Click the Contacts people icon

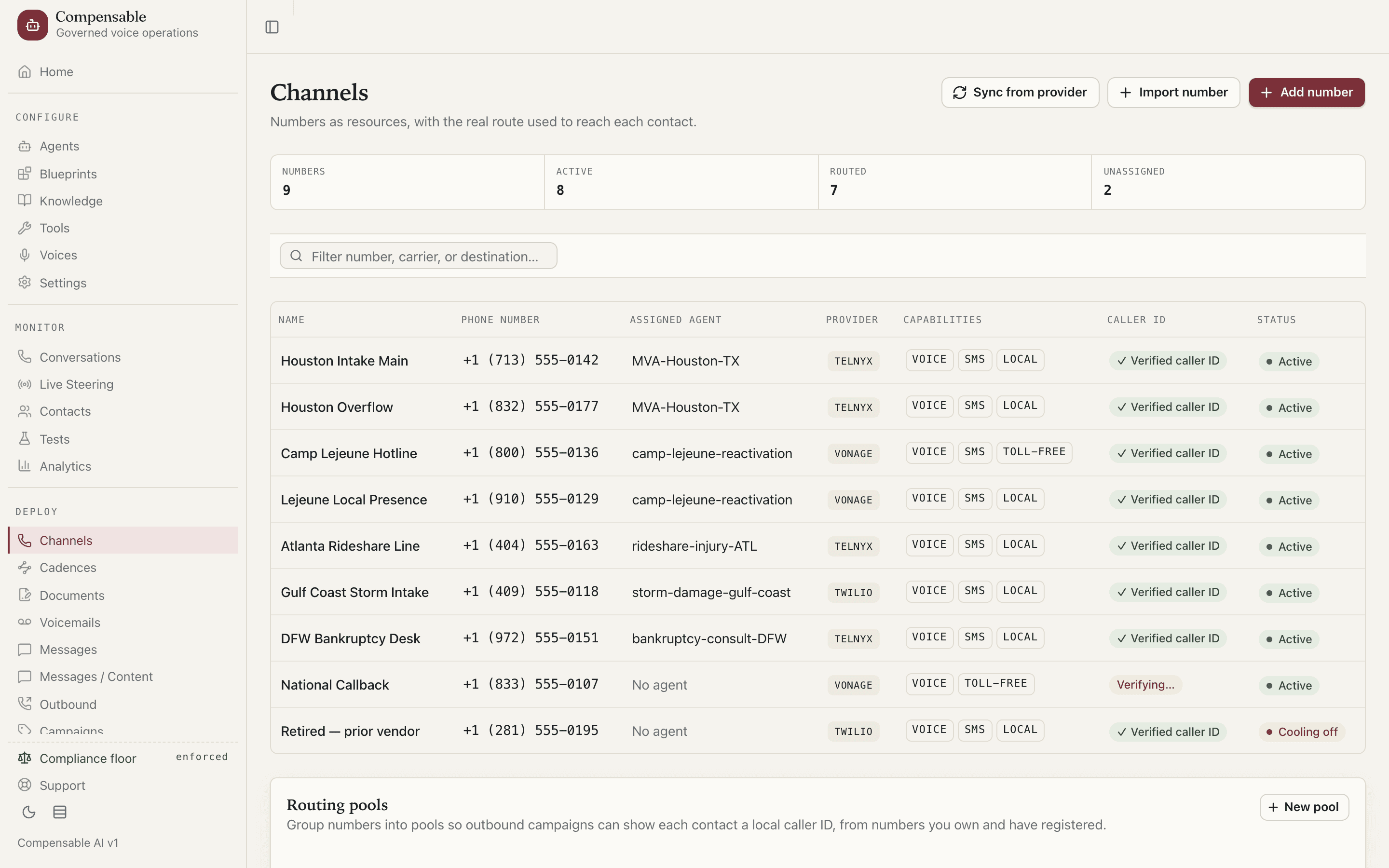tap(24, 411)
